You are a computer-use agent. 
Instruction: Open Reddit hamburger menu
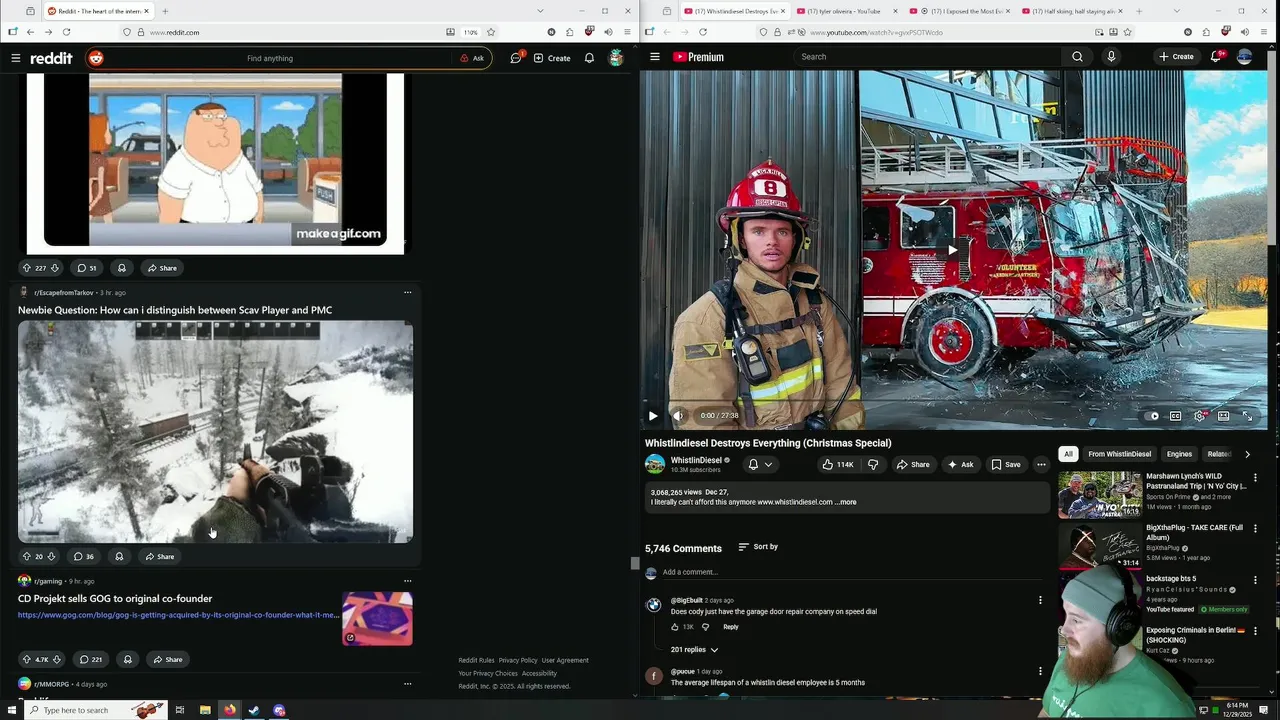pyautogui.click(x=16, y=58)
